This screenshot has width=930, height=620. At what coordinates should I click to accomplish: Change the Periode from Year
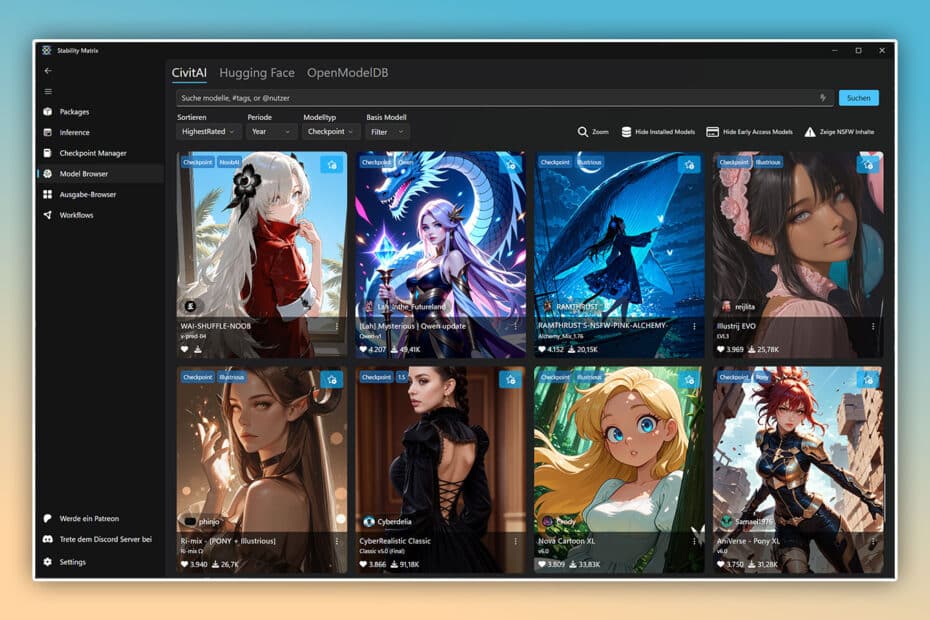272,130
